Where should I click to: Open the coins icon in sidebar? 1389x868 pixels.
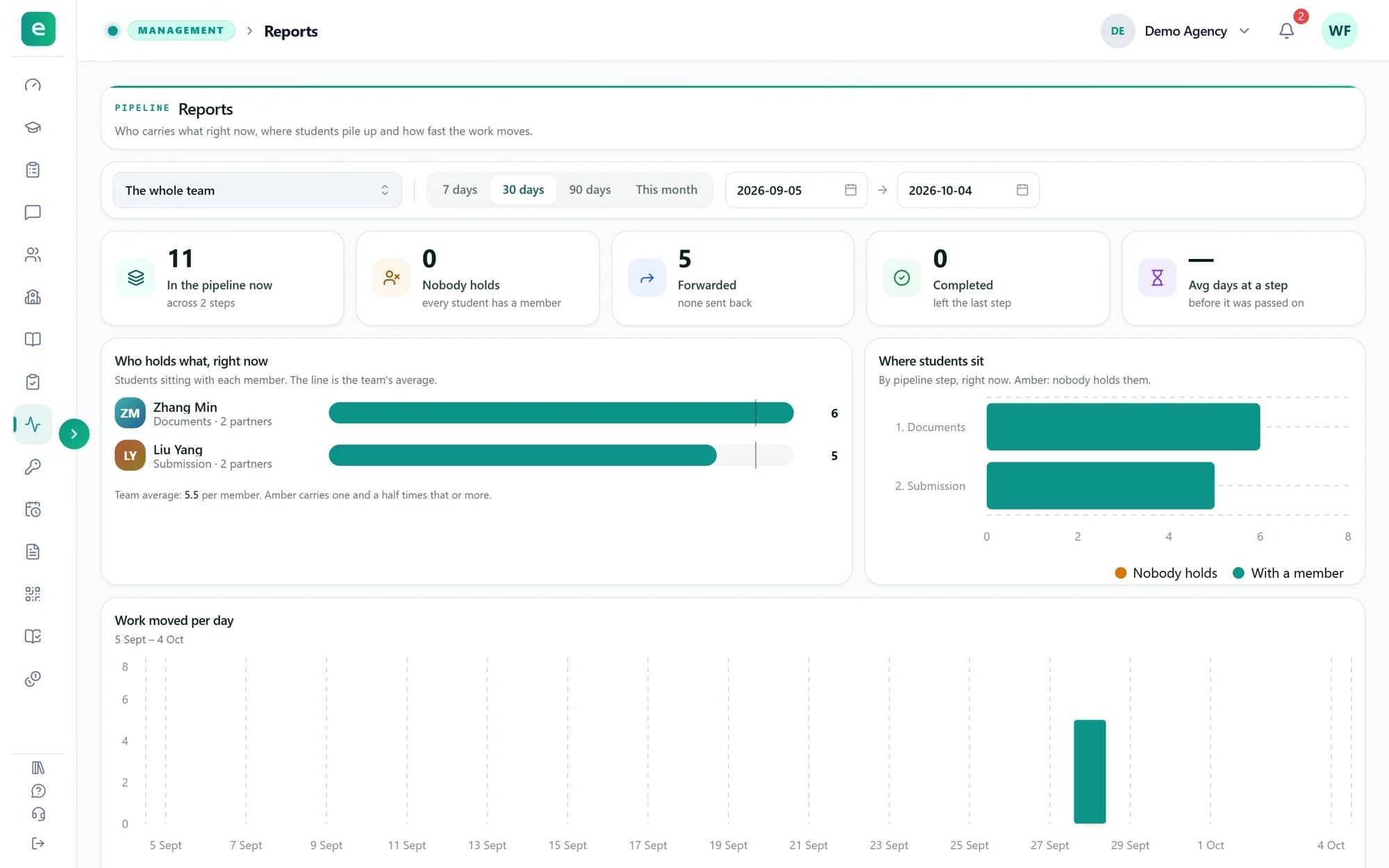(x=33, y=679)
